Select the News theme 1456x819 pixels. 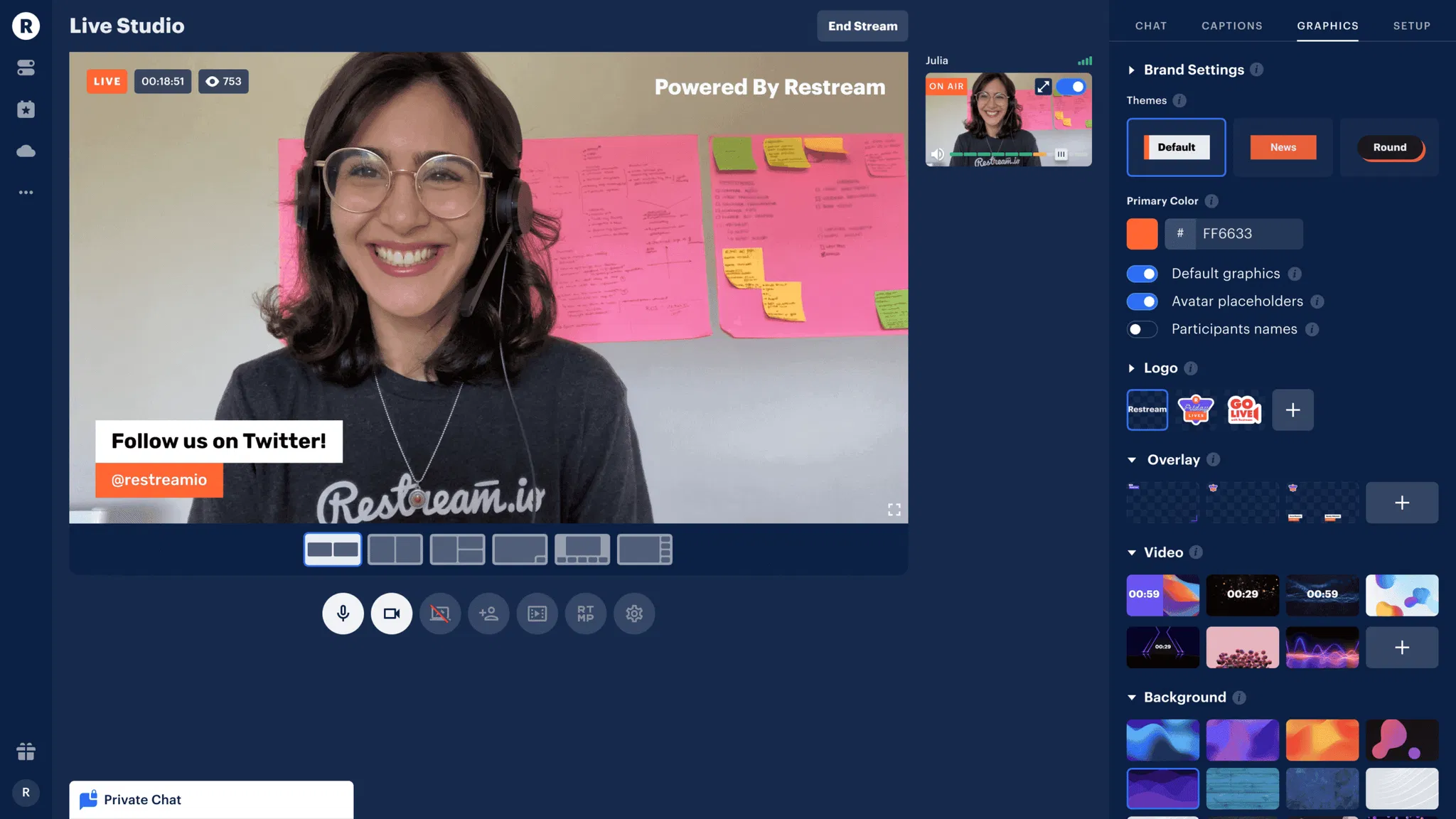coord(1283,147)
